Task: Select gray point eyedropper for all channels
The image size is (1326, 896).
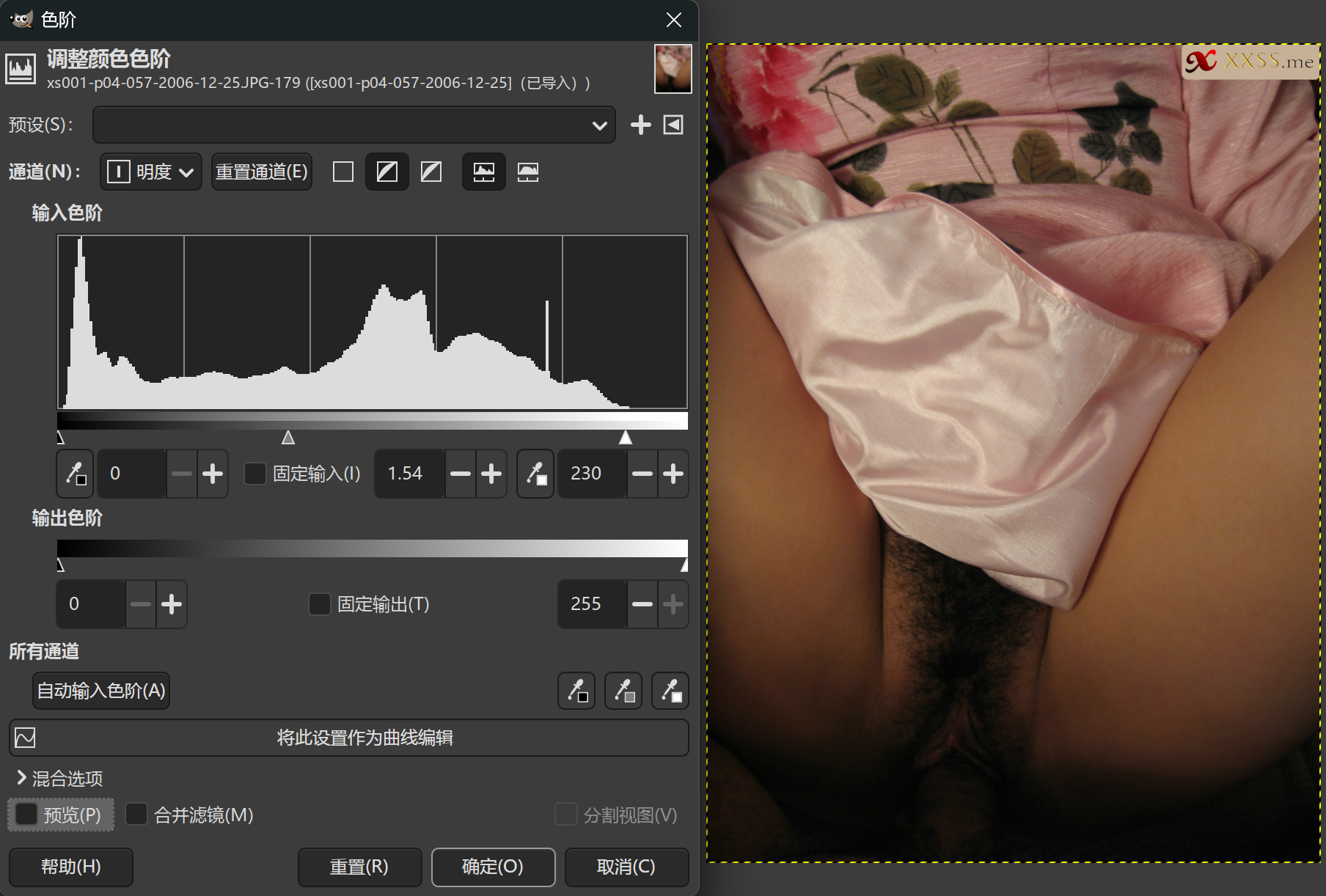Action: click(623, 691)
